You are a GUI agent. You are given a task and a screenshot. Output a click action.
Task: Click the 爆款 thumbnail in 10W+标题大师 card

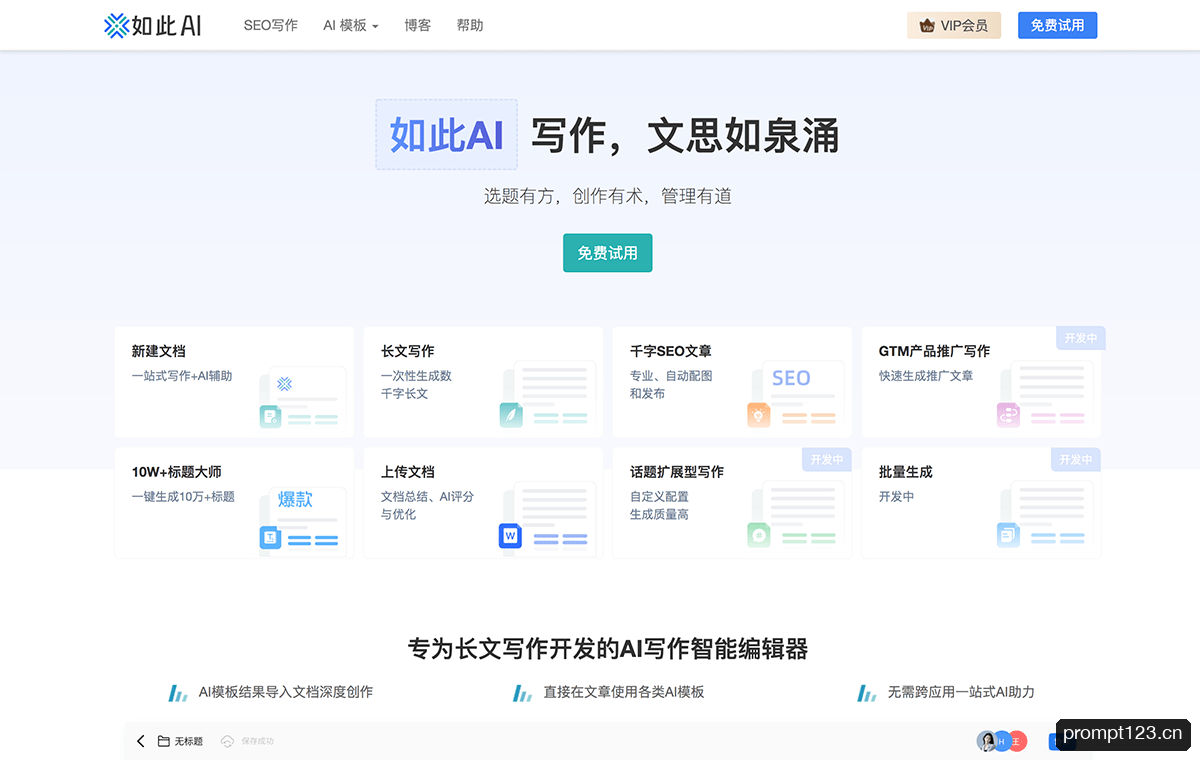point(296,499)
